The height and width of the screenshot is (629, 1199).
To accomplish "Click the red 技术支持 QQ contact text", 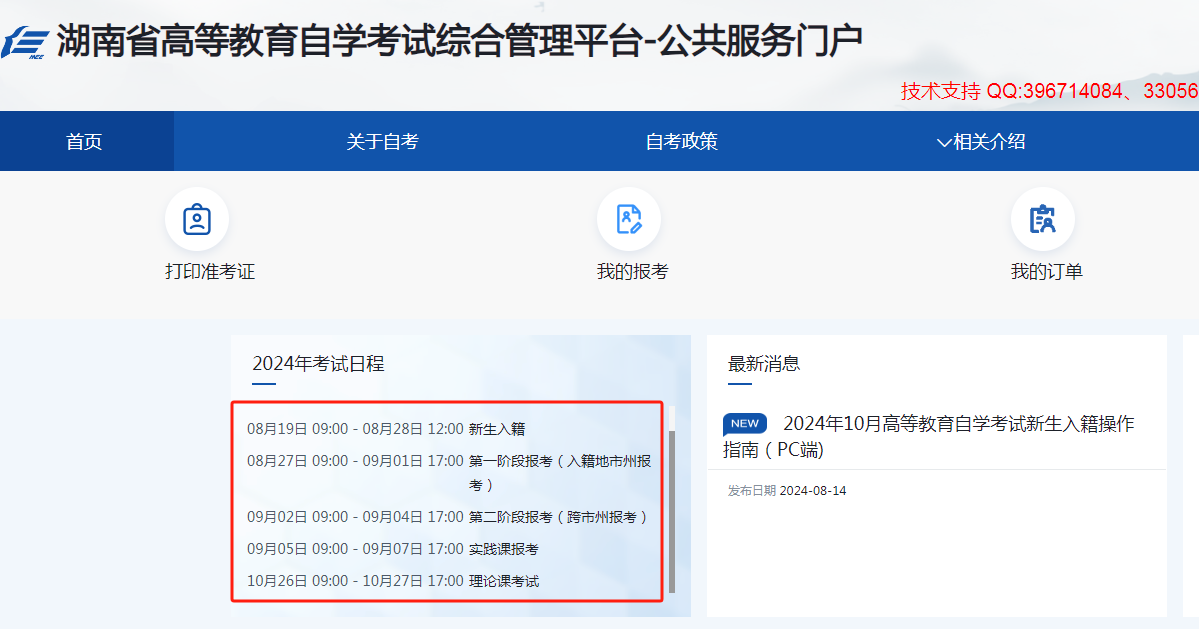I will [1048, 91].
